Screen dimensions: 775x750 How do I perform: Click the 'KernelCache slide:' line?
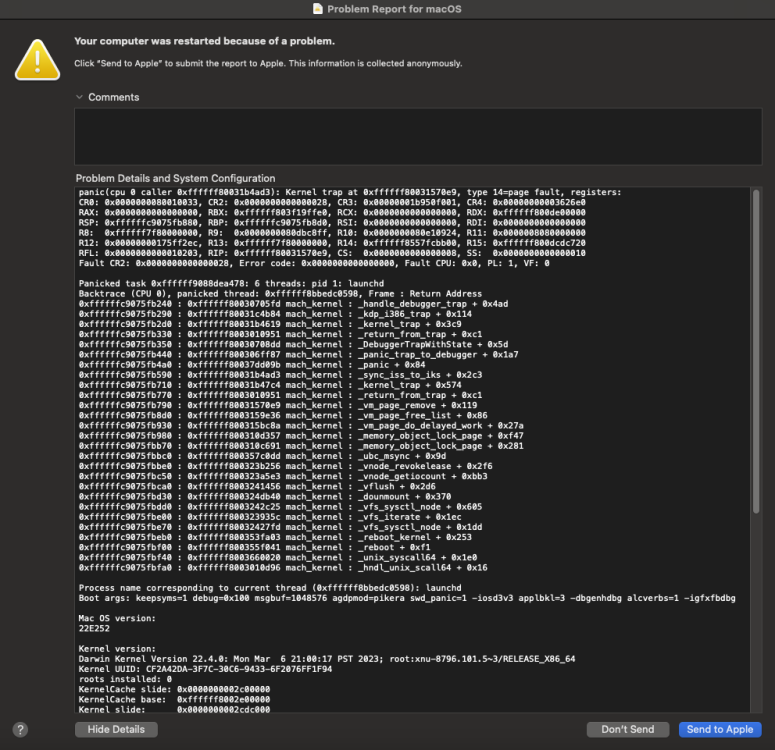(x=174, y=689)
